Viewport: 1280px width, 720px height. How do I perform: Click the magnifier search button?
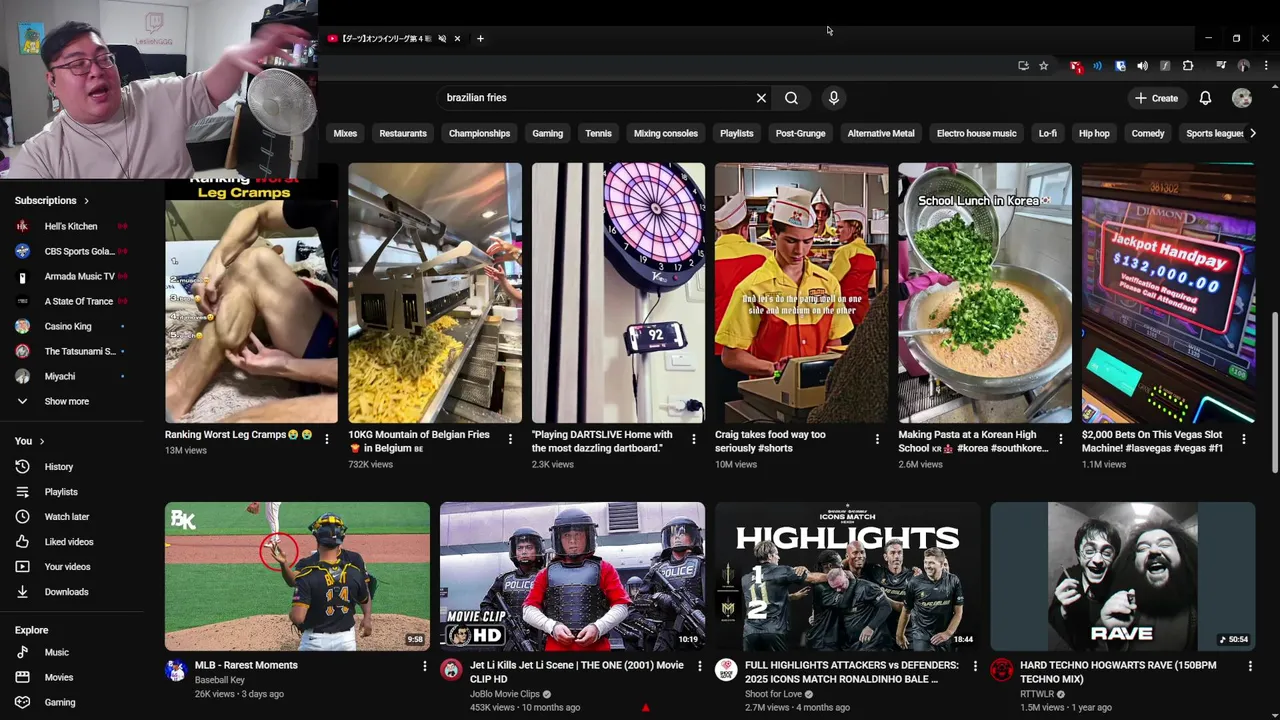(791, 98)
